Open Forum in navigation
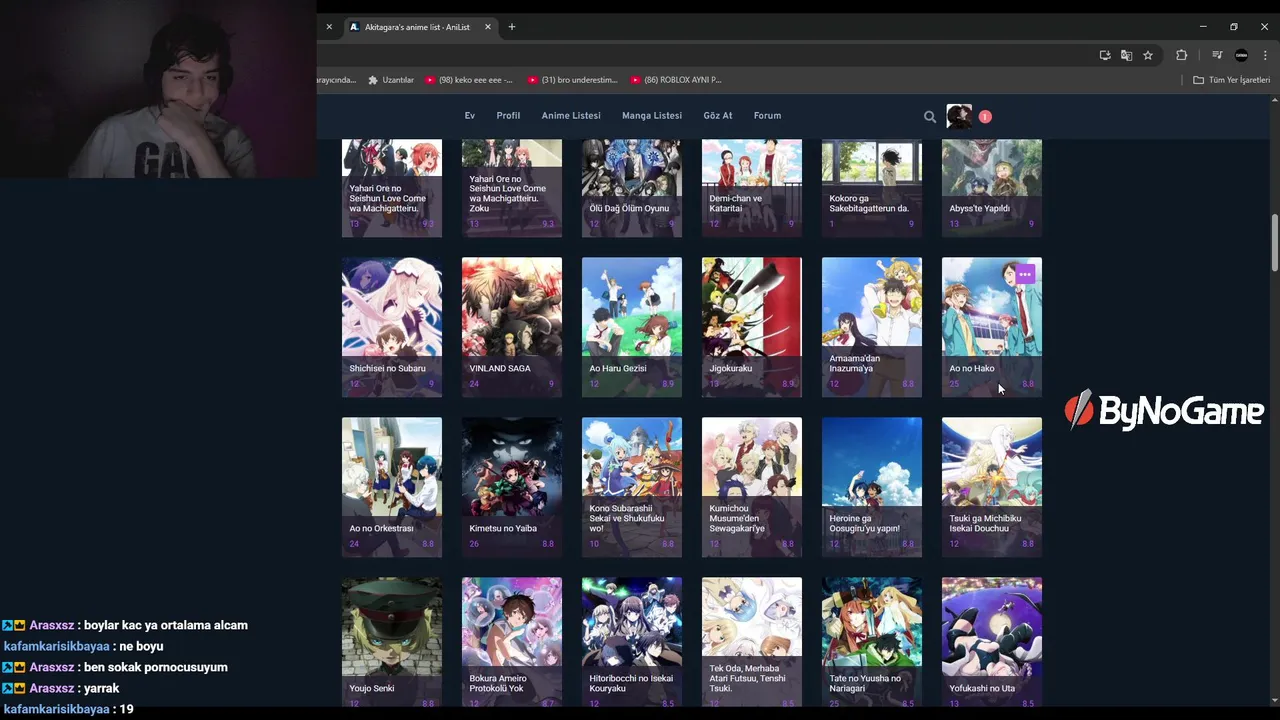This screenshot has width=1280, height=720. [767, 116]
